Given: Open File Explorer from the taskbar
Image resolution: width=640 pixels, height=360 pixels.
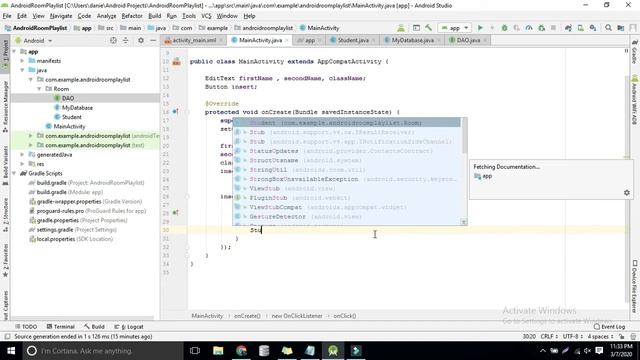Looking at the screenshot, I should click(218, 351).
